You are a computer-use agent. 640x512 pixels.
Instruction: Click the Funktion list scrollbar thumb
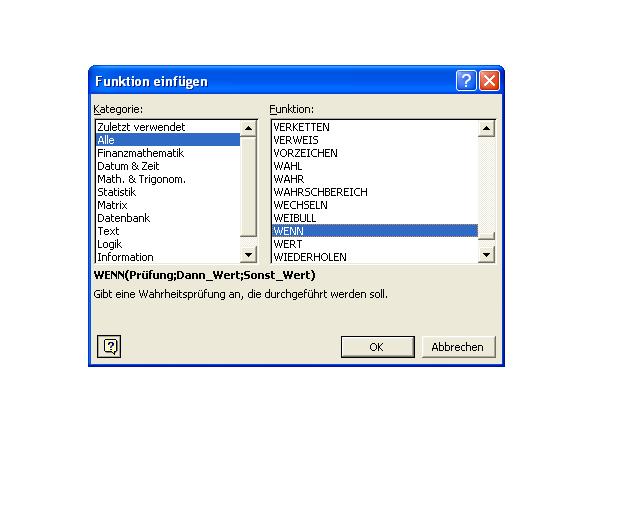click(486, 236)
